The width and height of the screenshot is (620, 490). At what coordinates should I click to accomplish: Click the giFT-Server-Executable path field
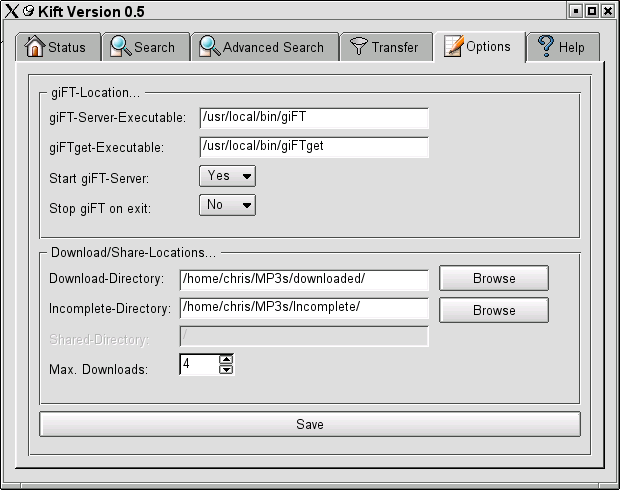(x=313, y=118)
